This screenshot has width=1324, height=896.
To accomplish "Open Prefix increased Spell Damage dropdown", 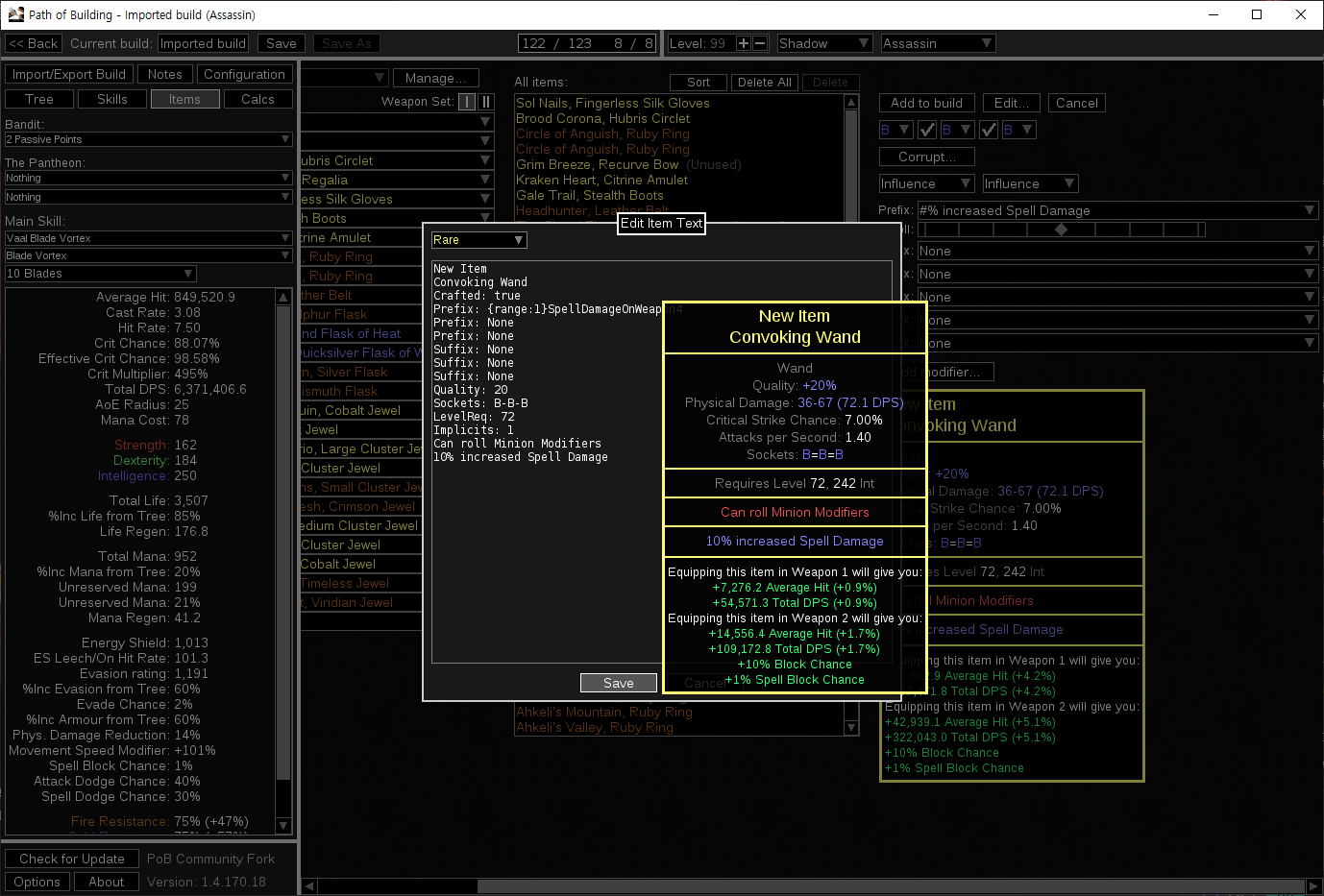I will click(x=1117, y=210).
